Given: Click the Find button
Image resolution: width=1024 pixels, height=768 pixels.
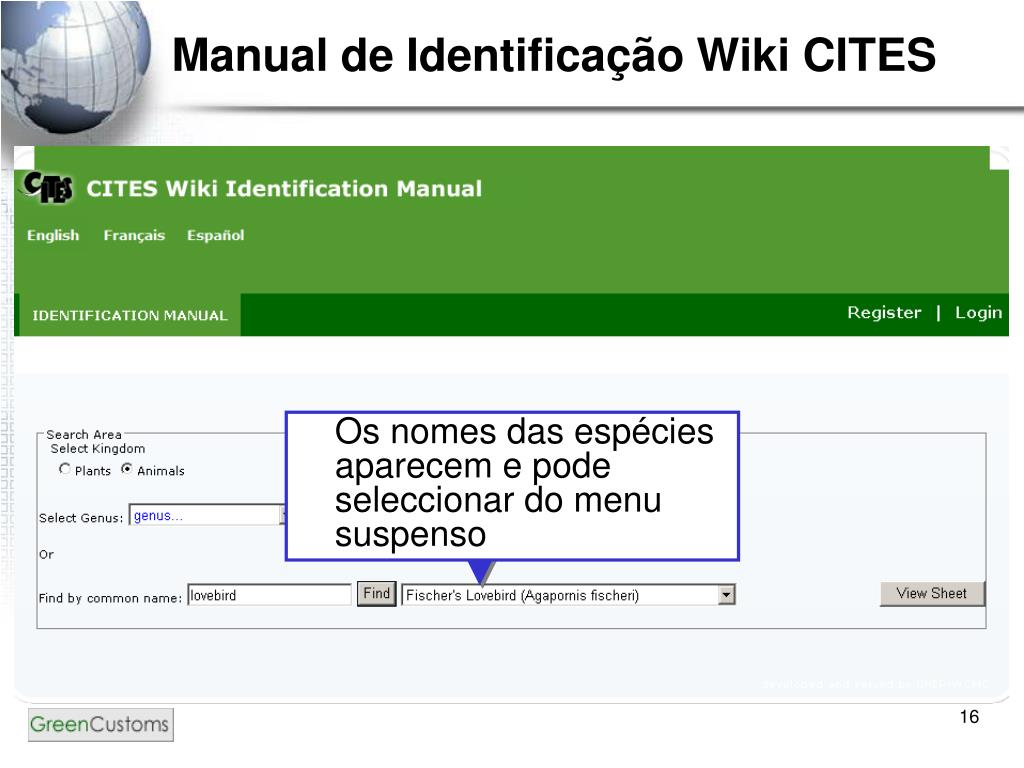Looking at the screenshot, I should tap(376, 594).
